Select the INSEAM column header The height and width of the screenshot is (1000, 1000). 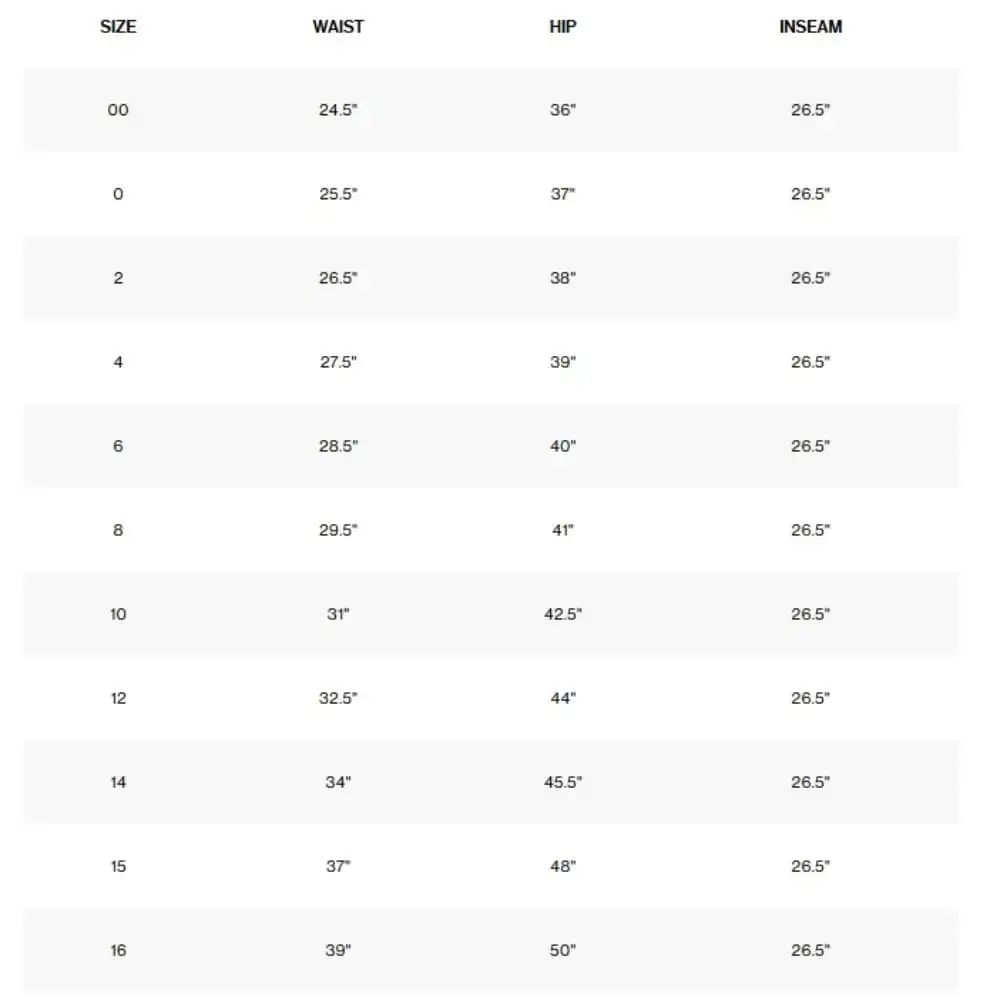click(x=811, y=27)
